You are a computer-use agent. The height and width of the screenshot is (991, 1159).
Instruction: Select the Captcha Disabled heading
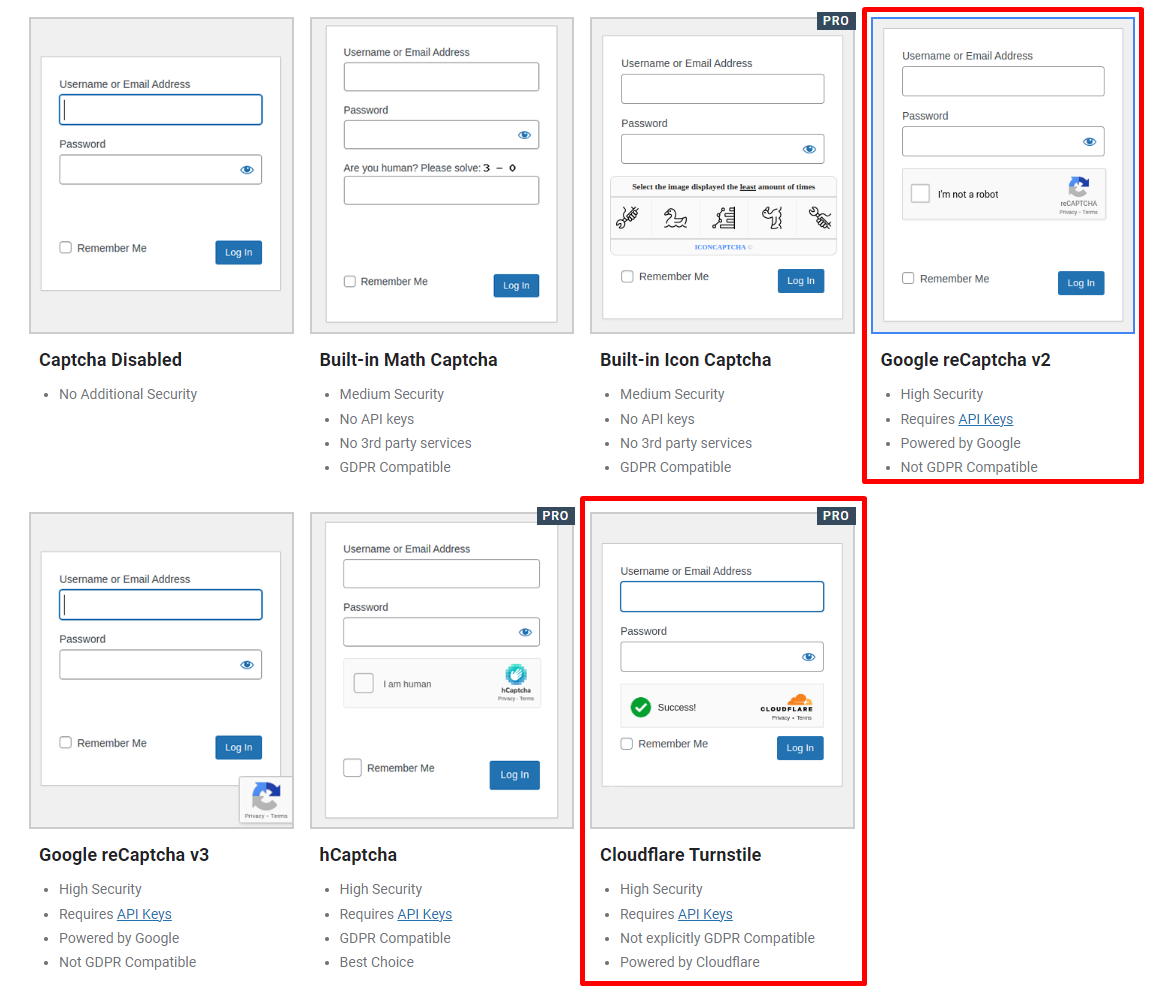[110, 360]
